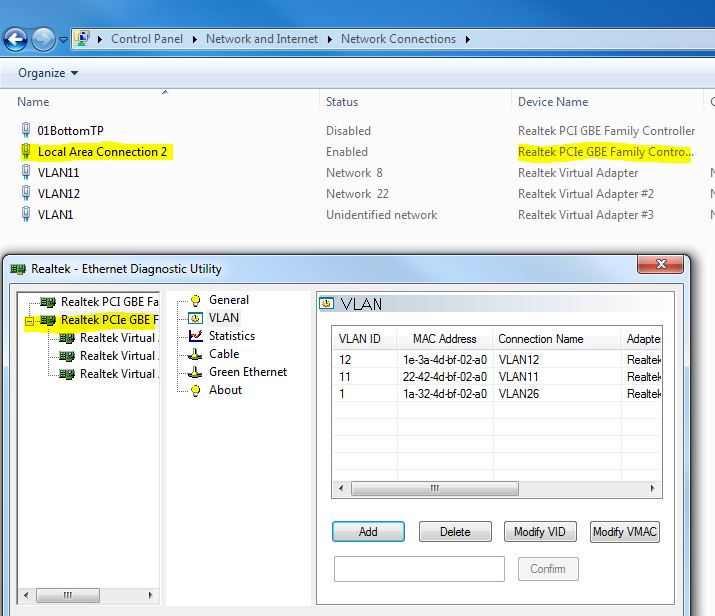Click Network and Internet breadcrumb
Screen dimensions: 715x616
262,39
